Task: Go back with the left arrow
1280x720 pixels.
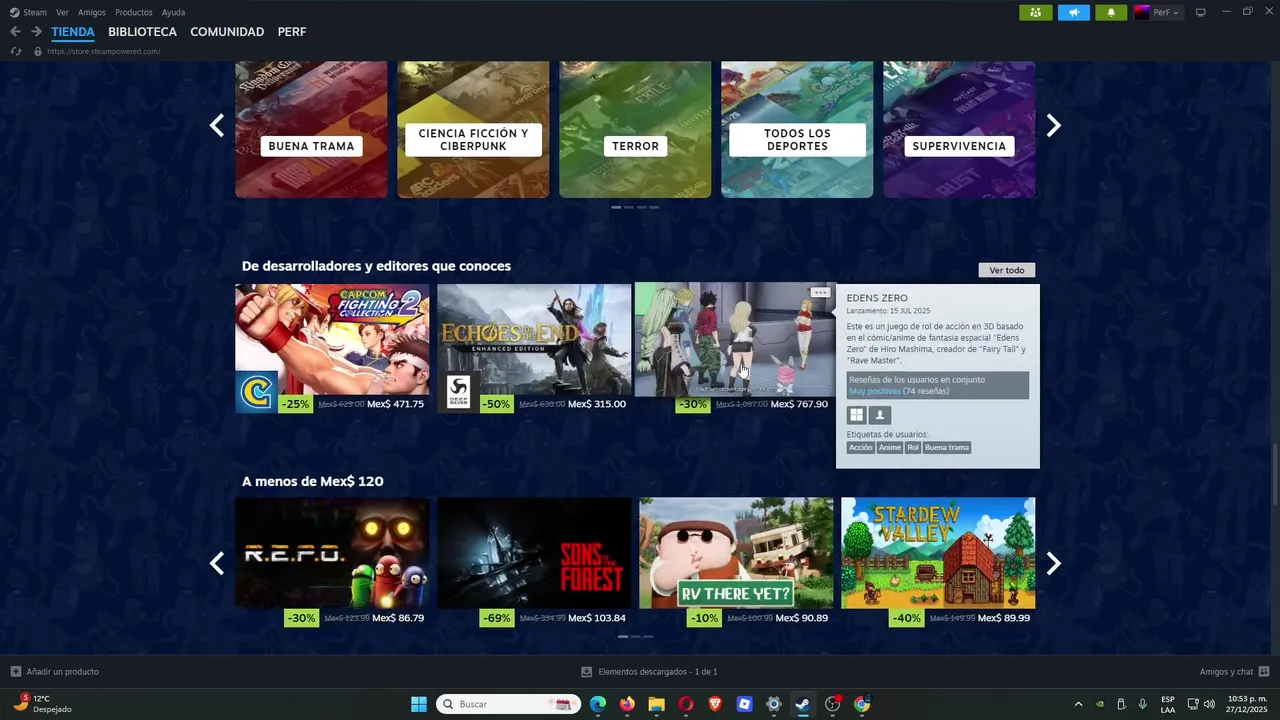Action: coord(15,32)
